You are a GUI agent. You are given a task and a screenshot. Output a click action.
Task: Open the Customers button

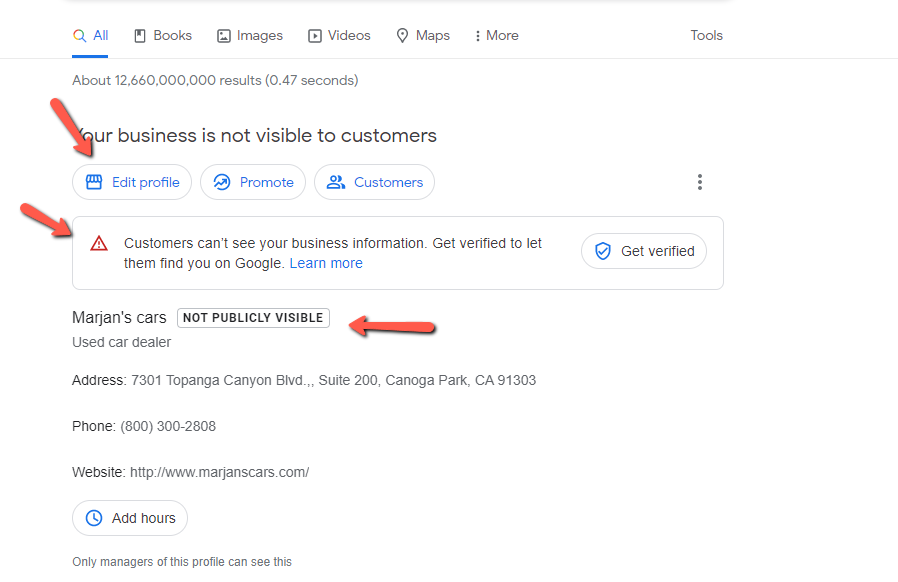(375, 182)
